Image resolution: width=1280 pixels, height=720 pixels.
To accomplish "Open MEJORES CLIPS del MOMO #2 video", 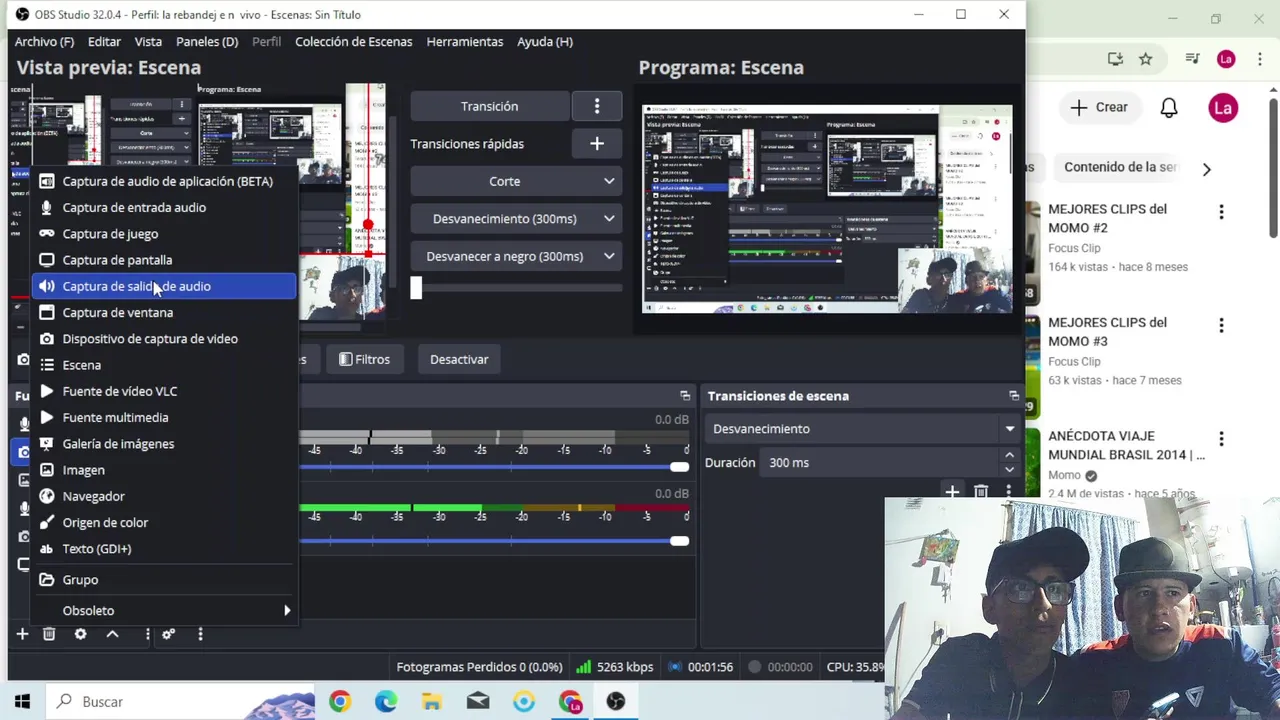I will click(x=1107, y=218).
